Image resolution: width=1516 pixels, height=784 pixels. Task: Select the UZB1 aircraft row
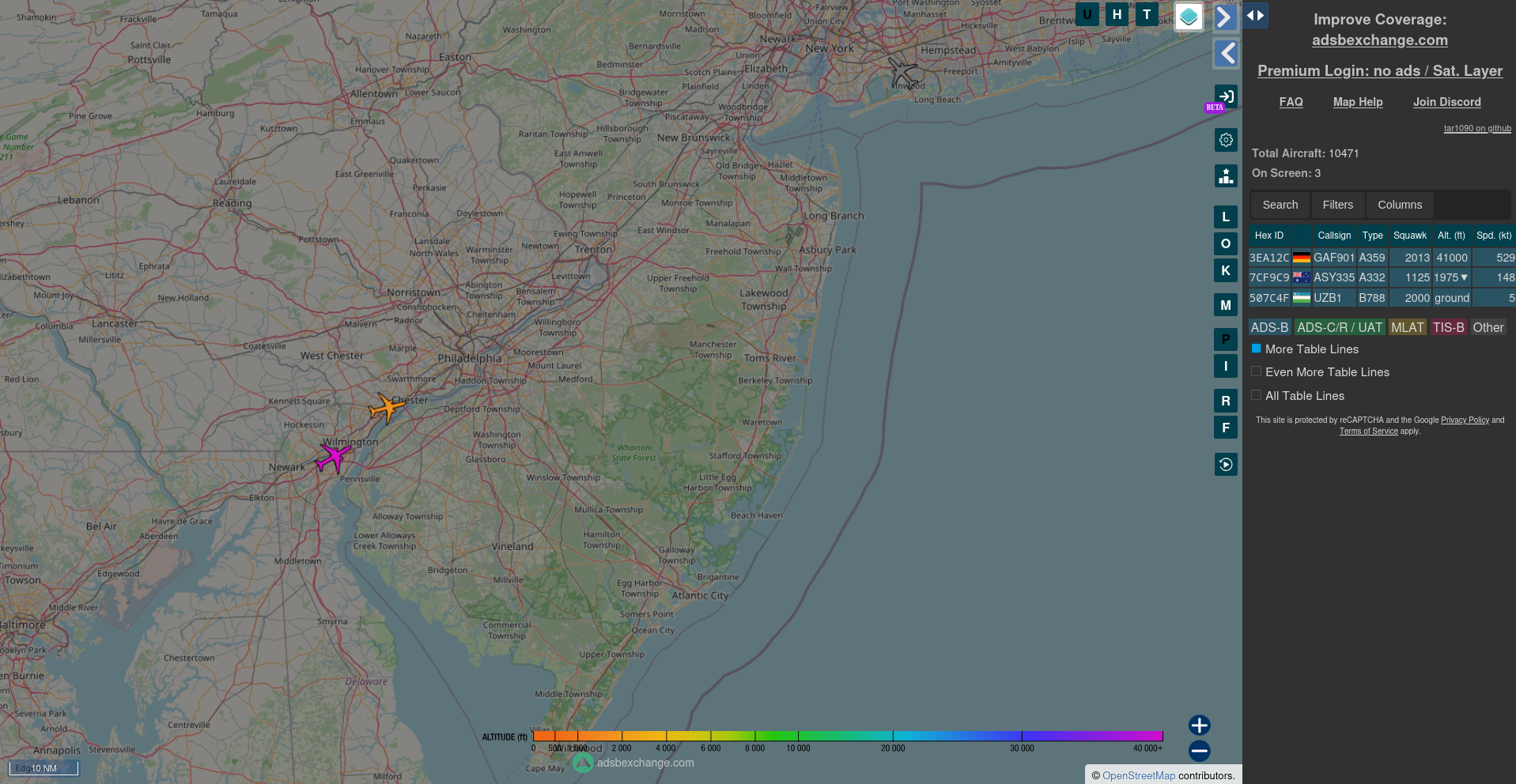[x=1382, y=298]
